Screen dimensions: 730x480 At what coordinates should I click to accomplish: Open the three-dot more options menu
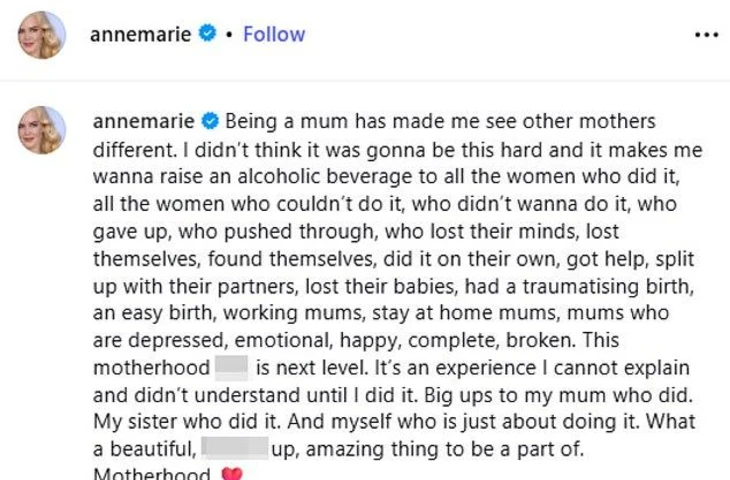tap(706, 35)
